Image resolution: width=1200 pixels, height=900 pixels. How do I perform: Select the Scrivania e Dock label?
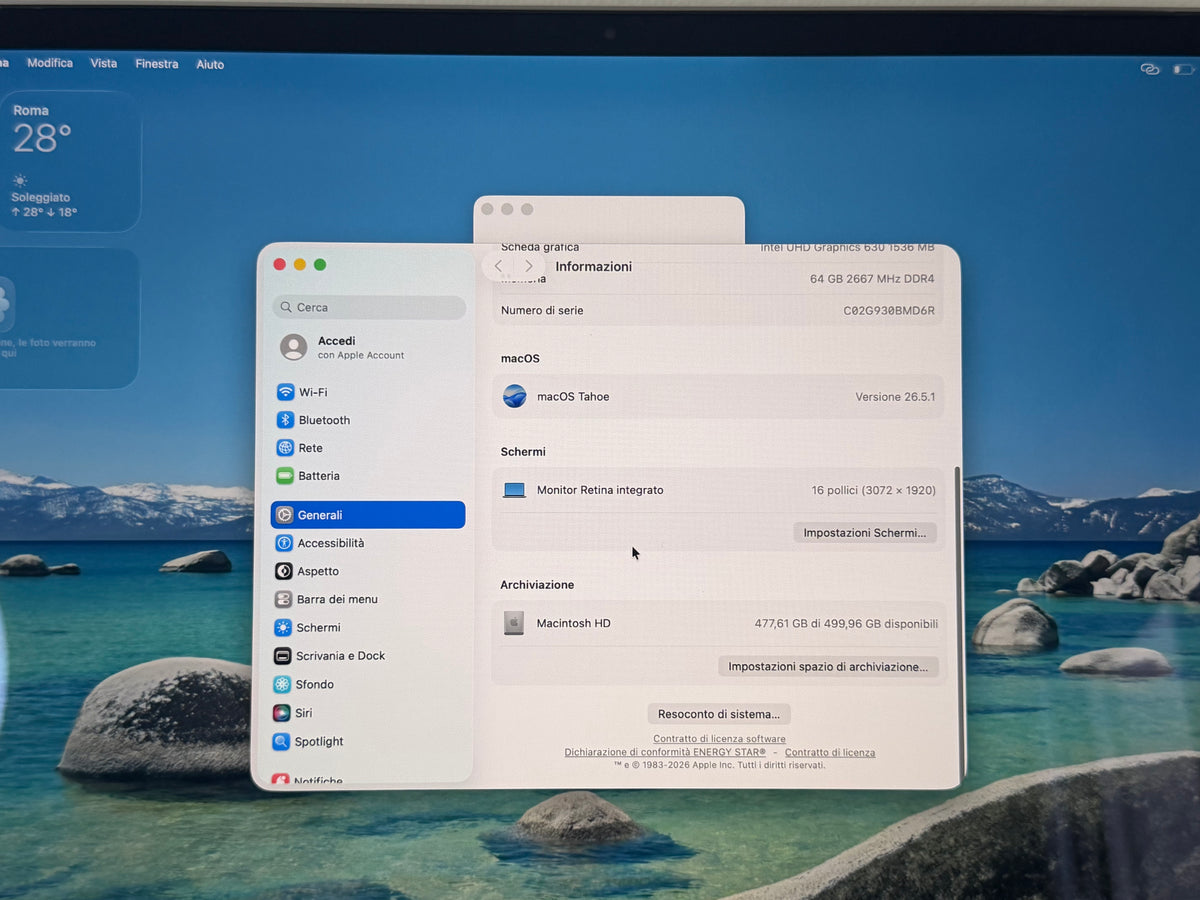click(340, 656)
